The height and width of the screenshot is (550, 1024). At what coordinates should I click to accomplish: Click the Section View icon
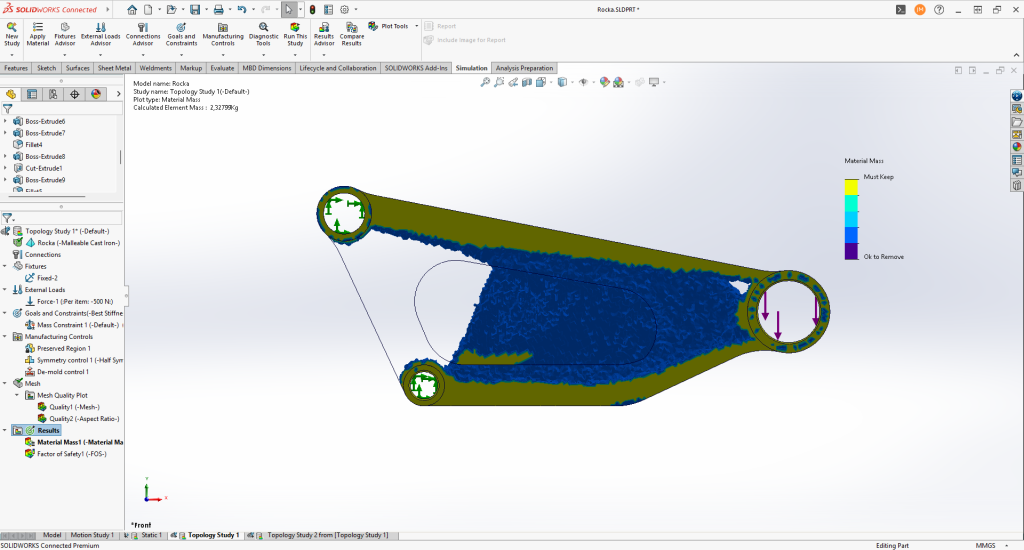tap(527, 82)
